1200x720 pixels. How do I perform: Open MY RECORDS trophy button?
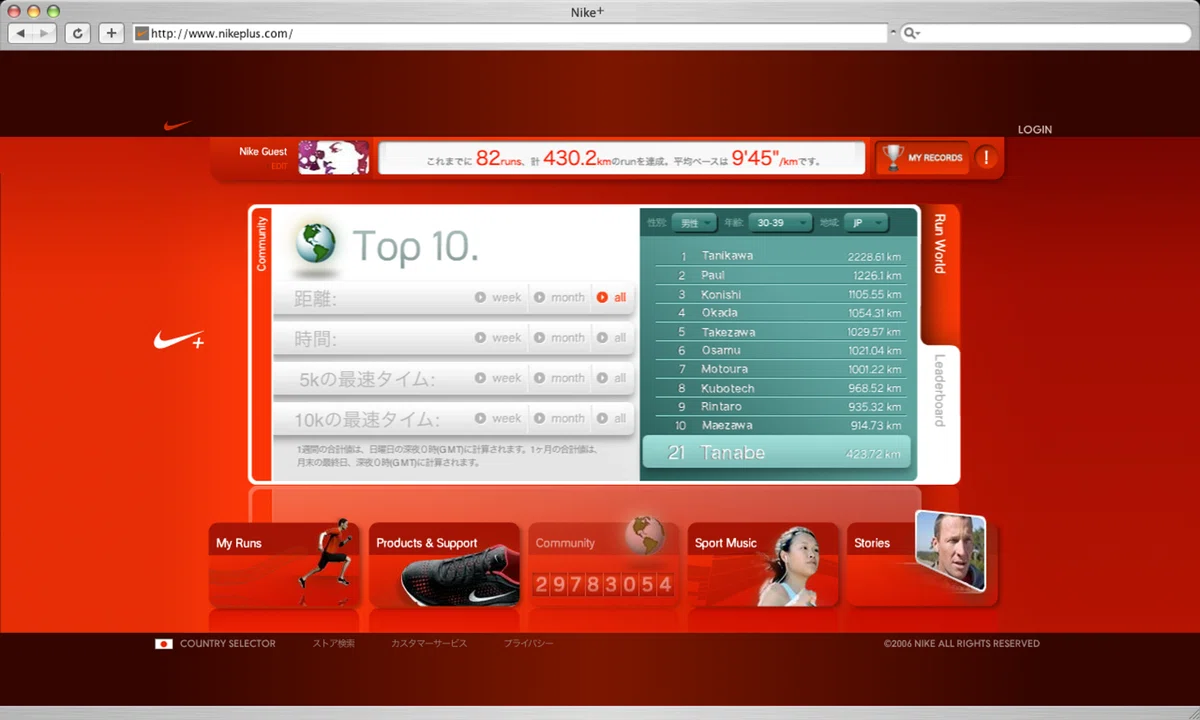click(923, 158)
